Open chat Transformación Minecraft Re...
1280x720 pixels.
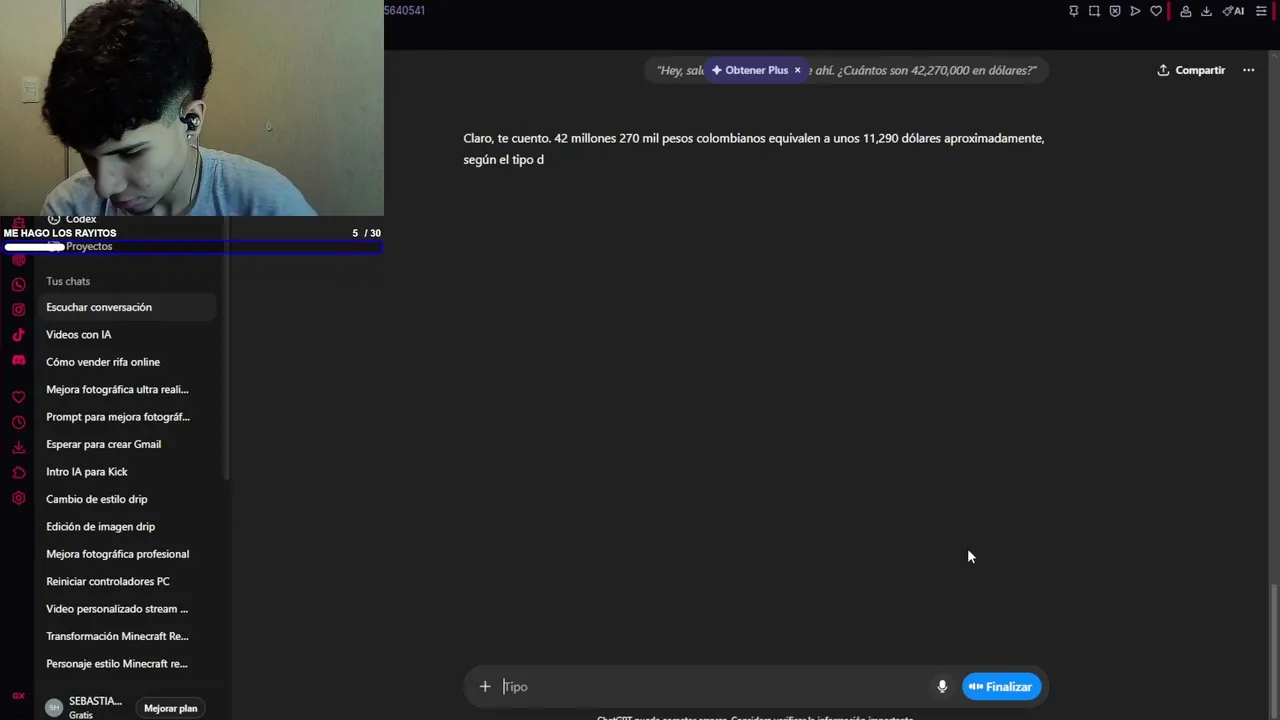coord(128,636)
